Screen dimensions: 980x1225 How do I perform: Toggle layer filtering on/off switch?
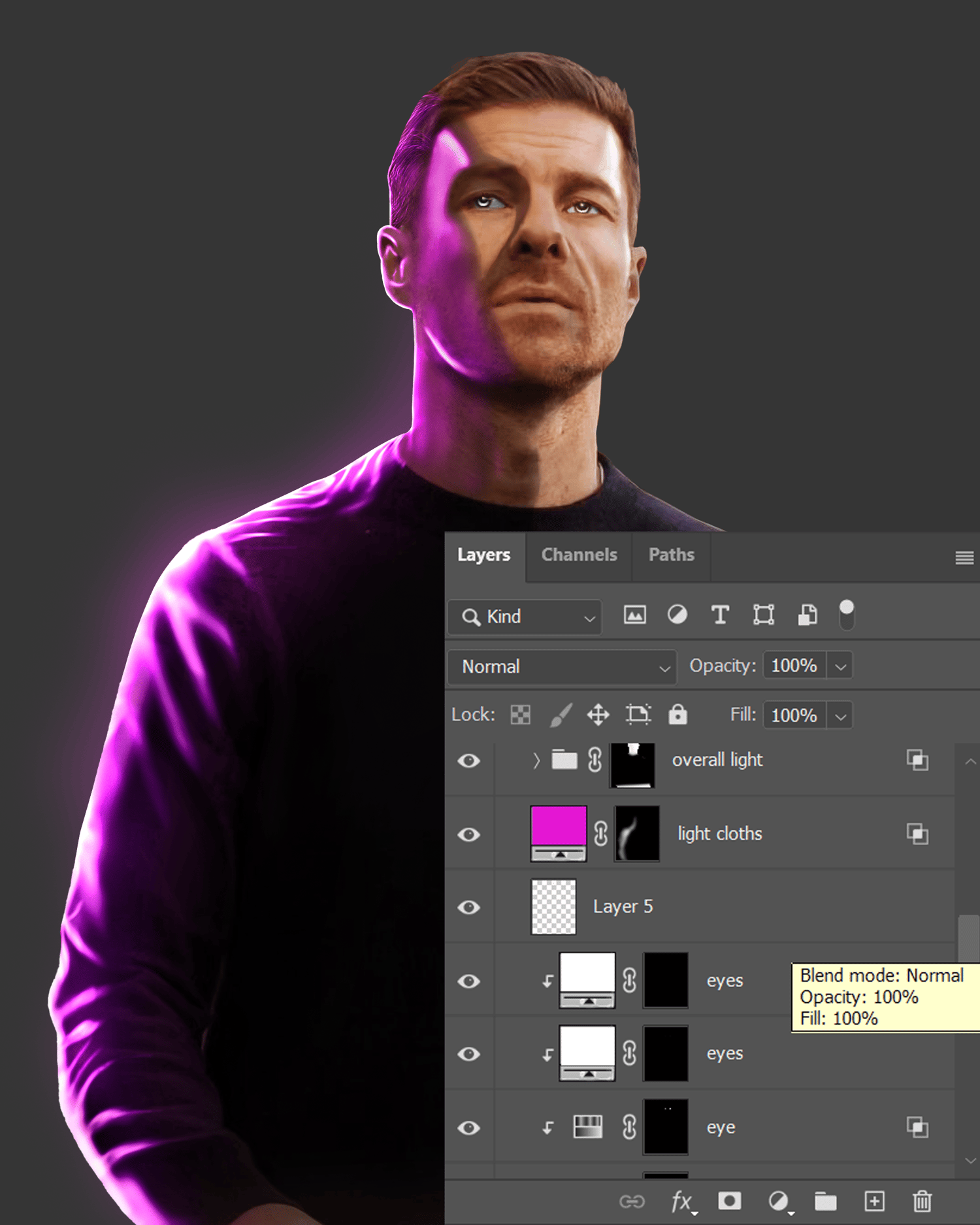(x=846, y=615)
